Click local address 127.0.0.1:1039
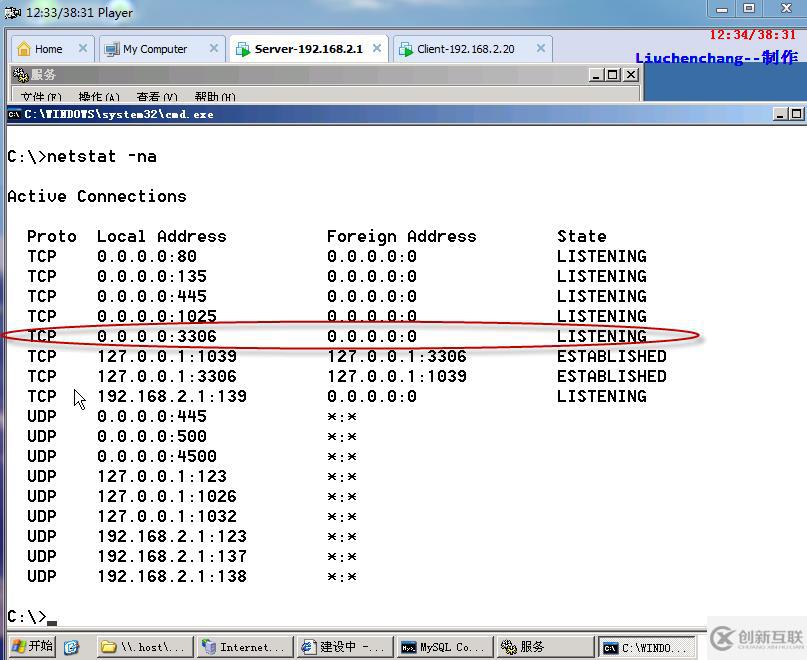The image size is (807, 660). (167, 356)
